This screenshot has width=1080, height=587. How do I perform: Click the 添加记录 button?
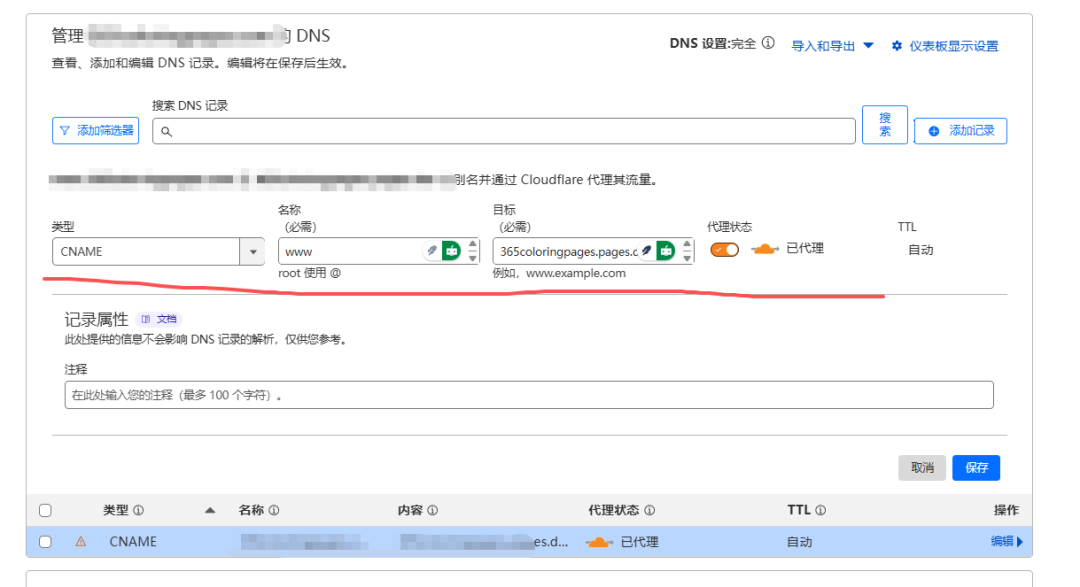click(961, 131)
